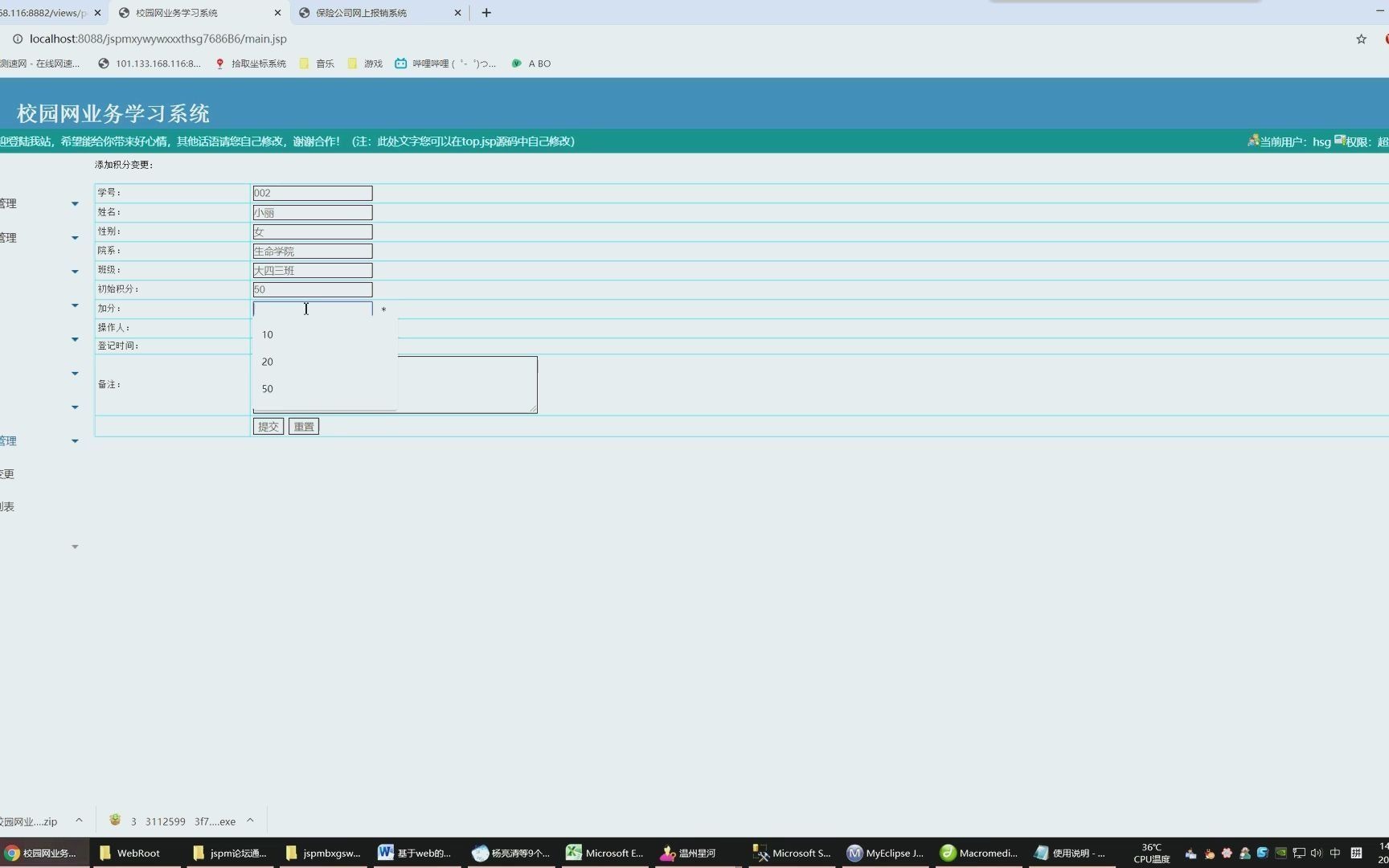Click the 院系 field showing 生命学院
The width and height of the screenshot is (1389, 868).
[313, 251]
